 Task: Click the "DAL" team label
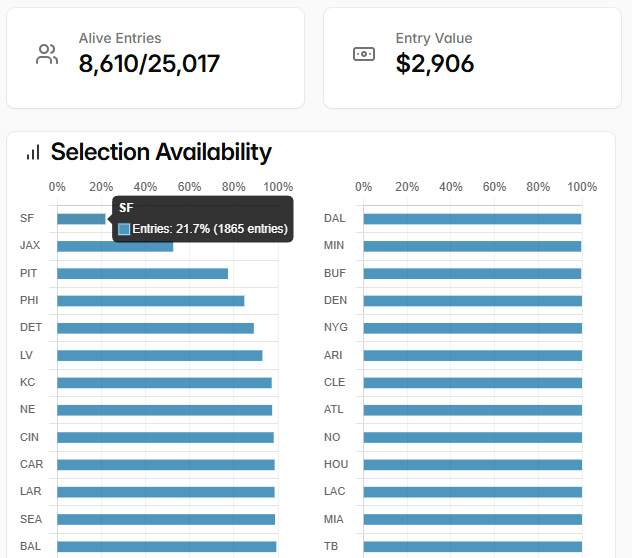[x=335, y=219]
